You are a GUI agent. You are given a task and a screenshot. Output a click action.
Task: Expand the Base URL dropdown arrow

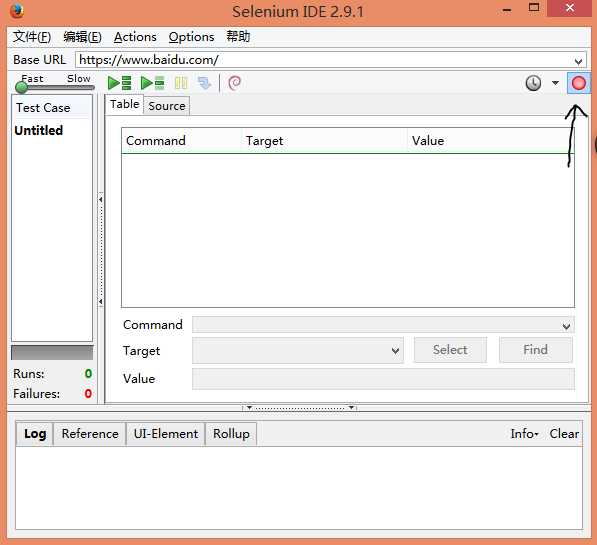tap(578, 61)
